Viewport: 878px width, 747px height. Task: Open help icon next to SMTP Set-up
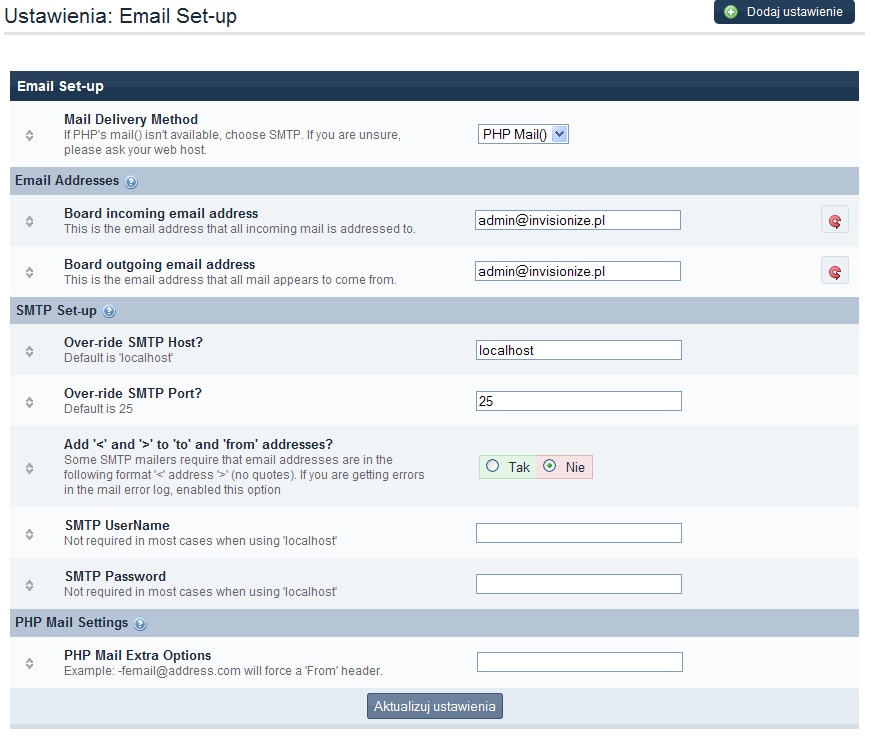coord(110,311)
